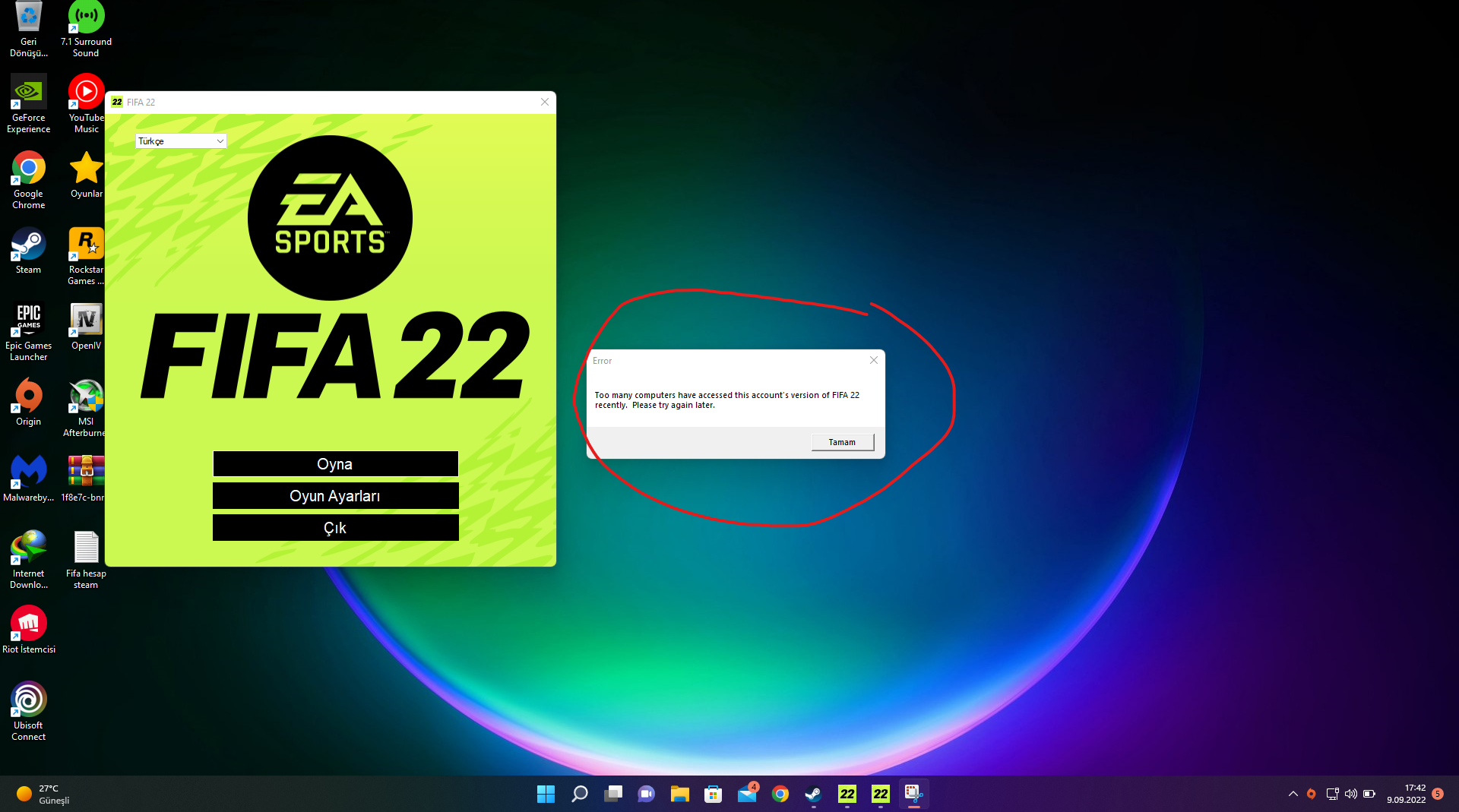This screenshot has width=1459, height=812.
Task: Select the Epic Games Launcher icon
Action: [29, 332]
